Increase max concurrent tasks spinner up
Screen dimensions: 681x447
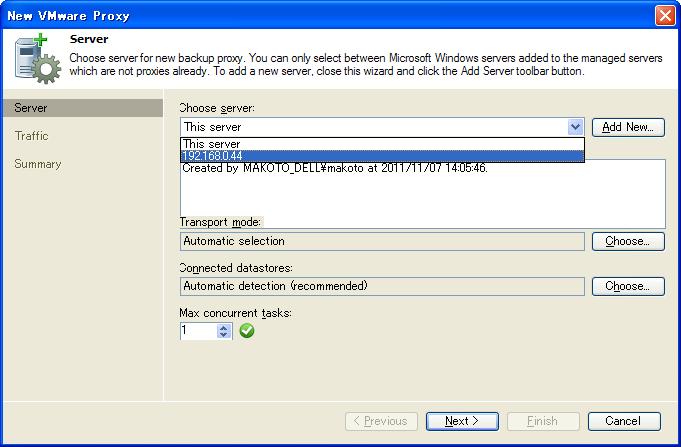click(x=224, y=328)
